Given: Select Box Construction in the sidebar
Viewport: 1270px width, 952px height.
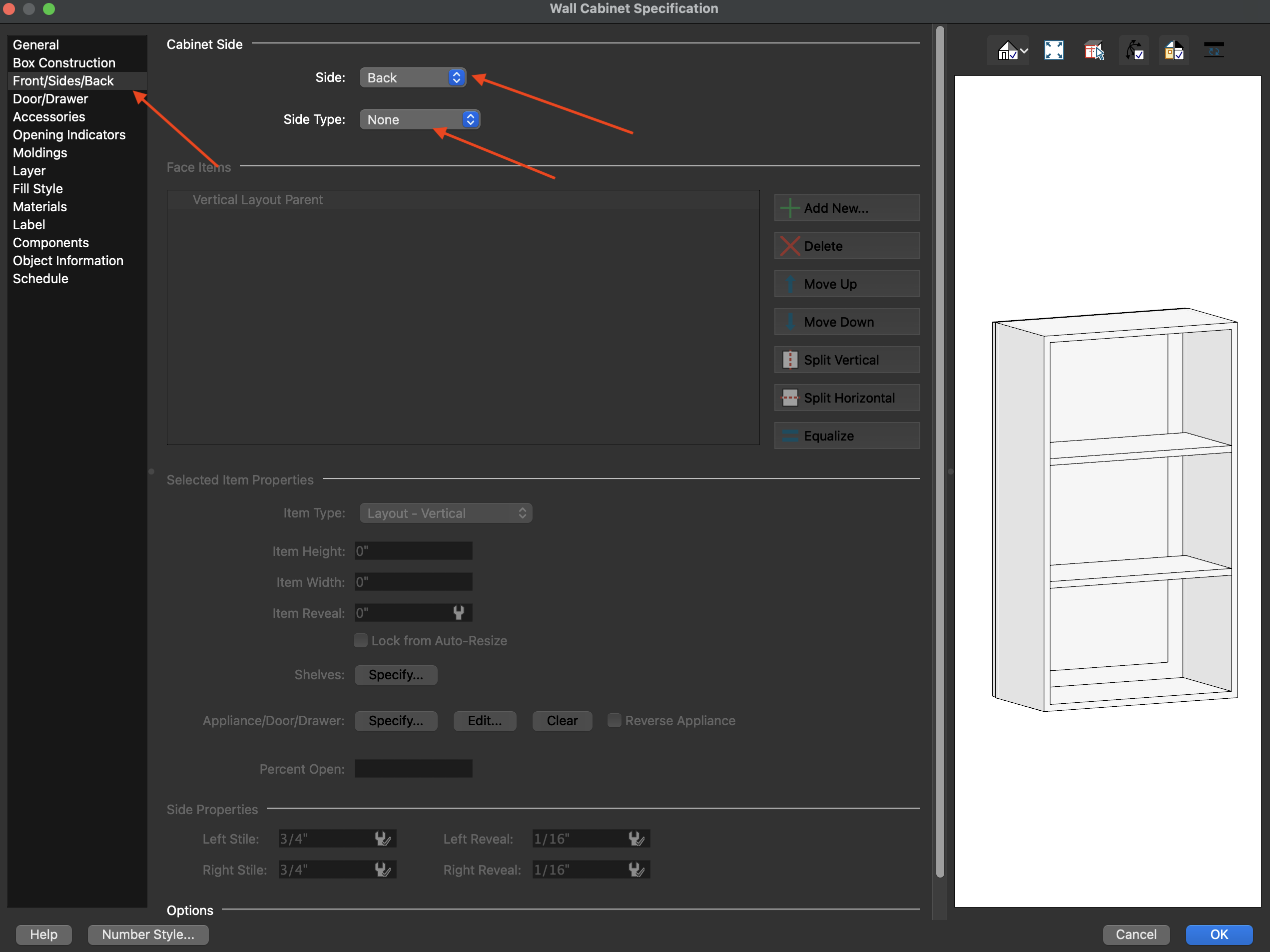Looking at the screenshot, I should point(64,62).
